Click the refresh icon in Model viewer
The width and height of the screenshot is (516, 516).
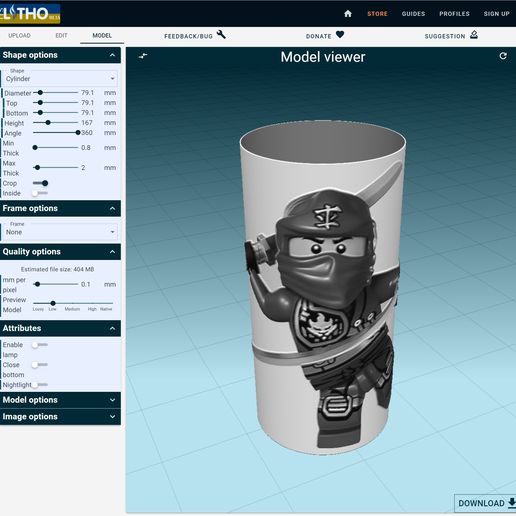(503, 56)
